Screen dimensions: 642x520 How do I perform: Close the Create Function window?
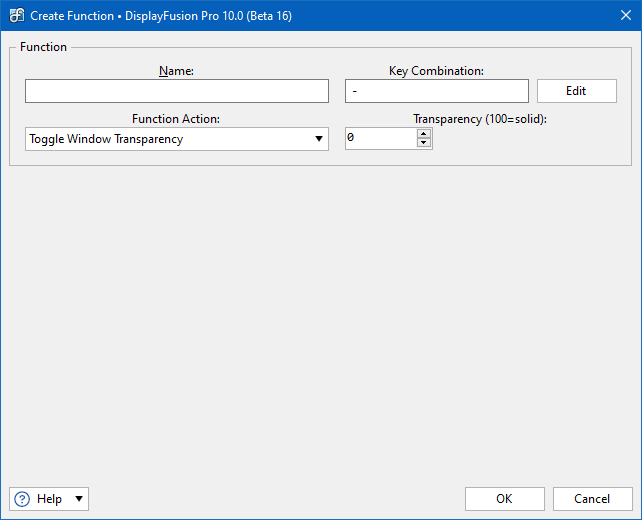click(626, 16)
